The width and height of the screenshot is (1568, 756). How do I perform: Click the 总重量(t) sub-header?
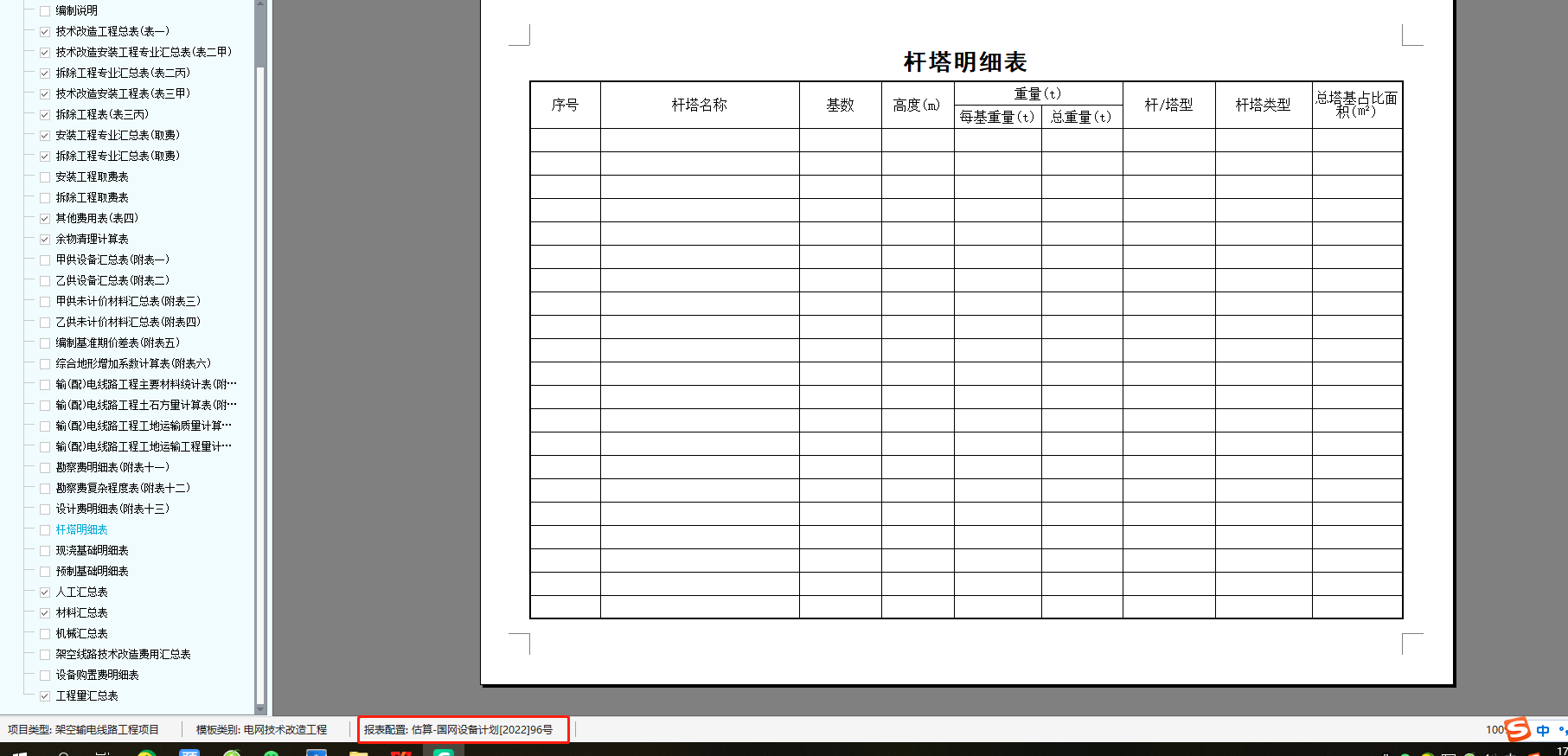click(1082, 117)
